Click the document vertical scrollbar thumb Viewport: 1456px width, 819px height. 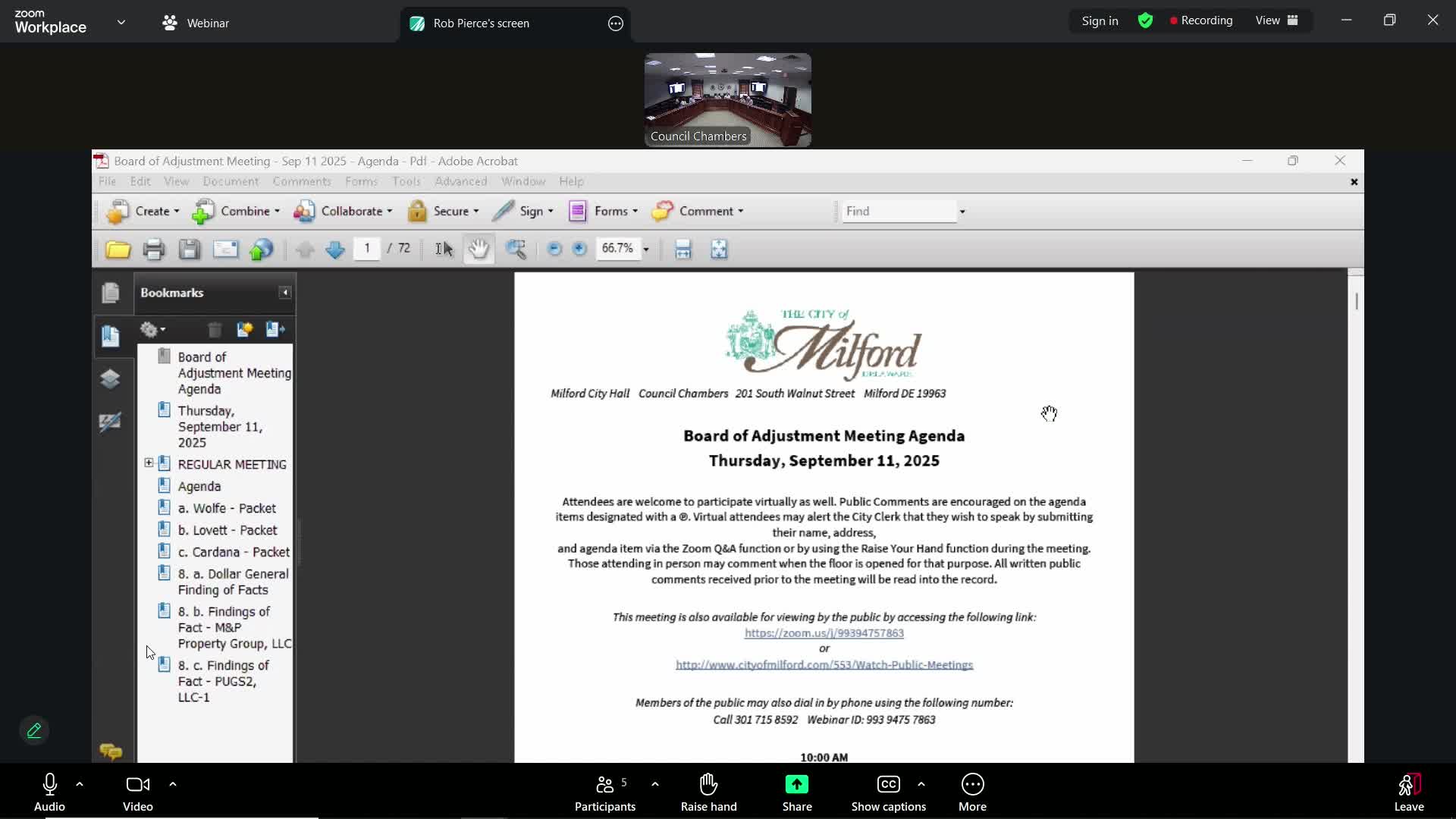point(1356,301)
